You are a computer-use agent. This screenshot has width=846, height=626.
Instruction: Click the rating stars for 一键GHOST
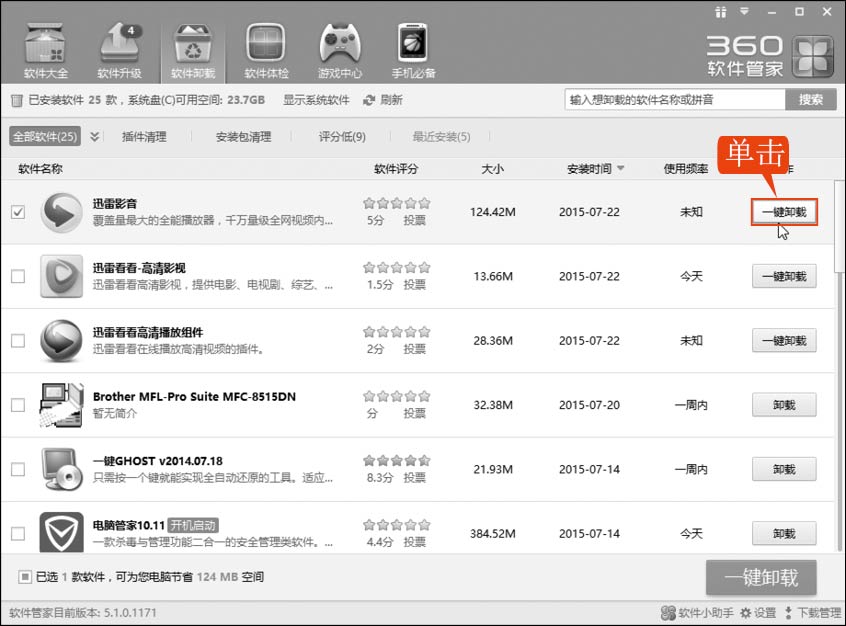click(397, 460)
